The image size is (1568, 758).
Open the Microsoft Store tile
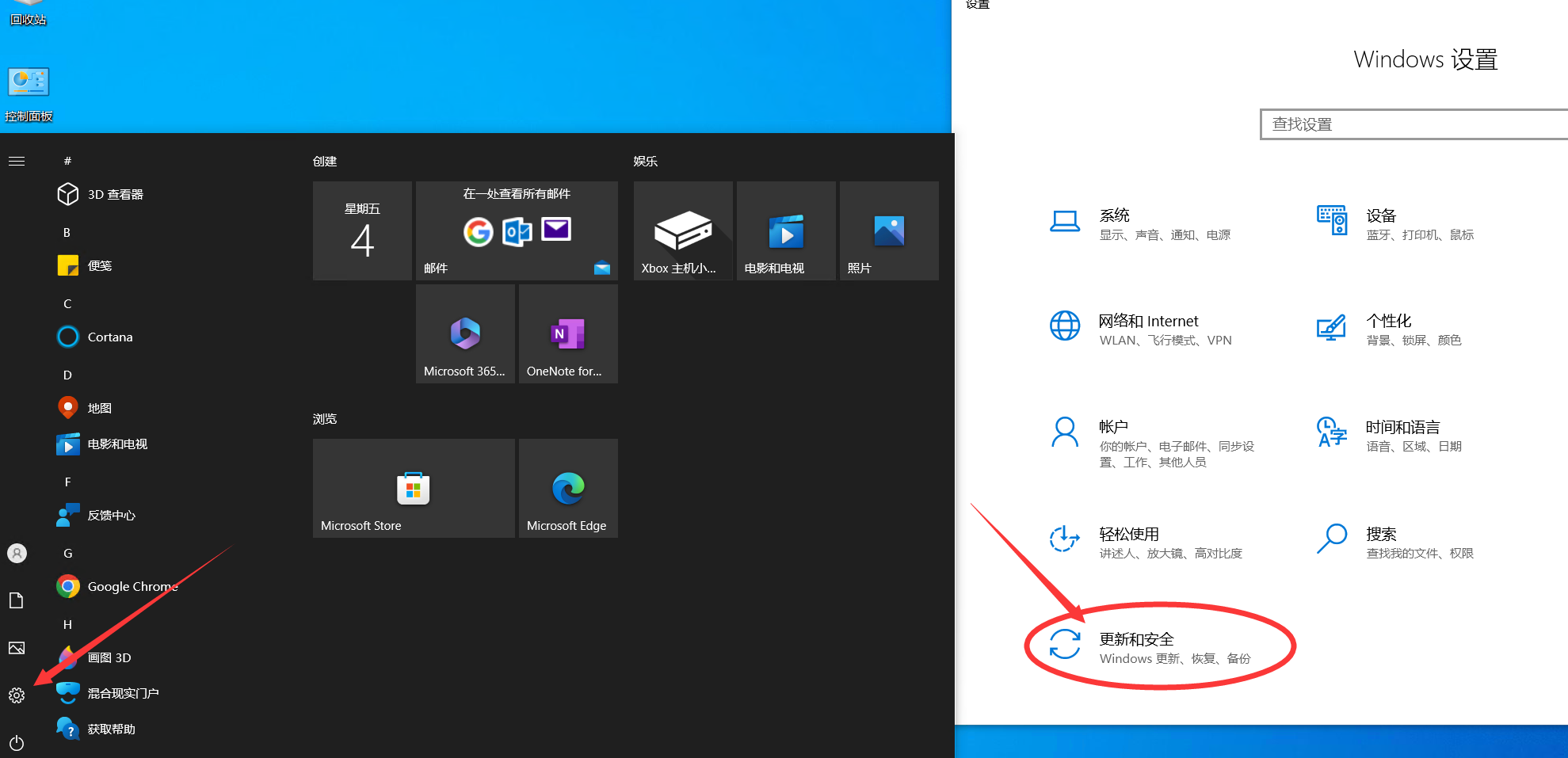[x=414, y=488]
